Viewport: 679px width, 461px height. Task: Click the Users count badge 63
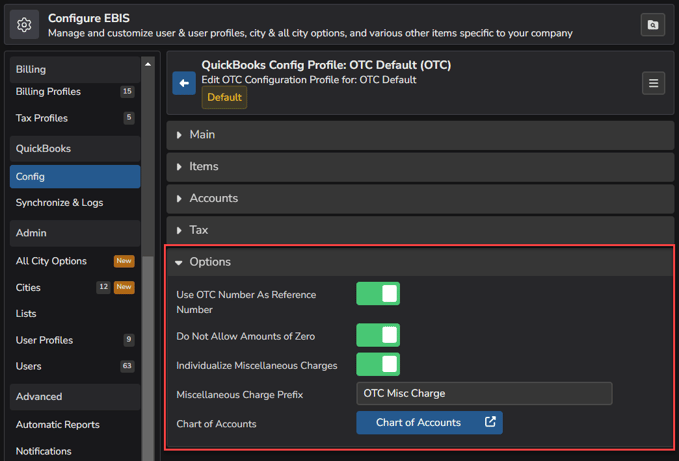coord(127,366)
